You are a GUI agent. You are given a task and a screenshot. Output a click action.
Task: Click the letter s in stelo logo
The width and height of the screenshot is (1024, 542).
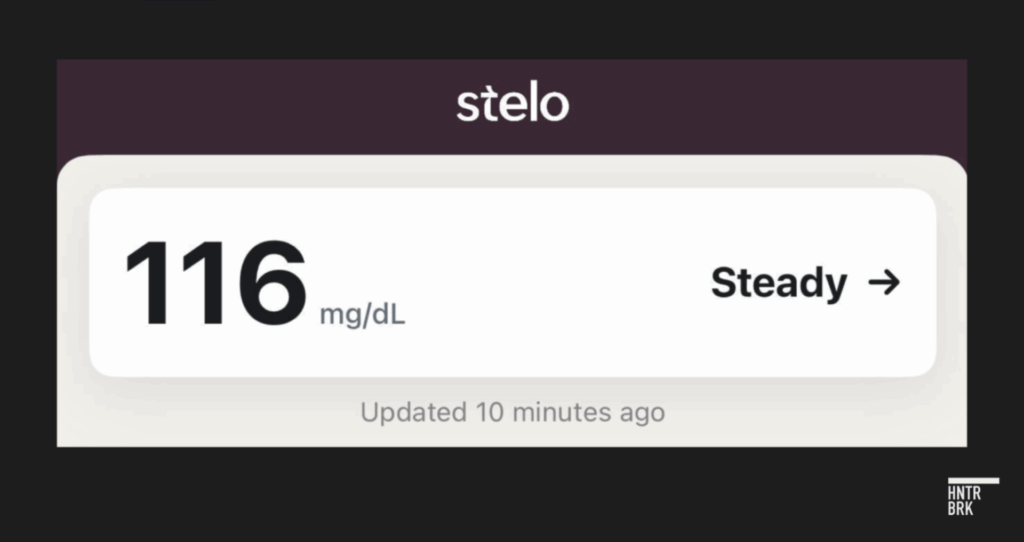pos(468,106)
